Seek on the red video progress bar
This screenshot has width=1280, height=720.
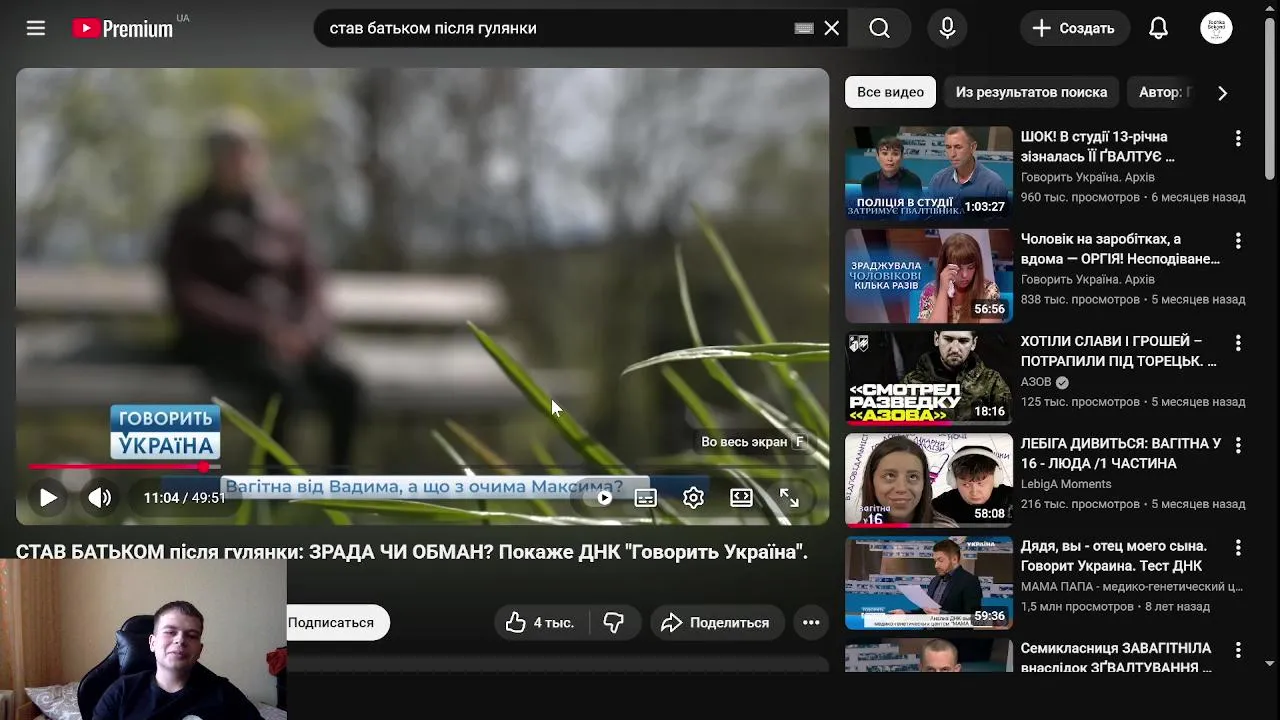tap(422, 467)
